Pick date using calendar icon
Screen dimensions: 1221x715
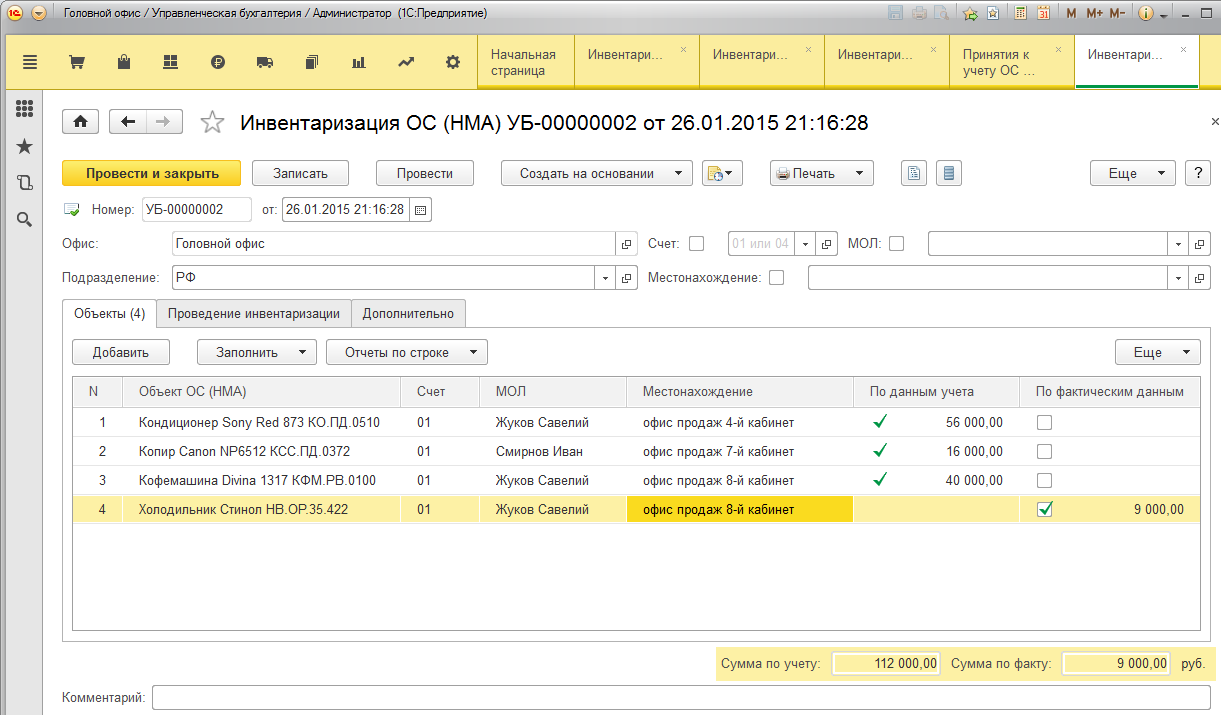(421, 210)
